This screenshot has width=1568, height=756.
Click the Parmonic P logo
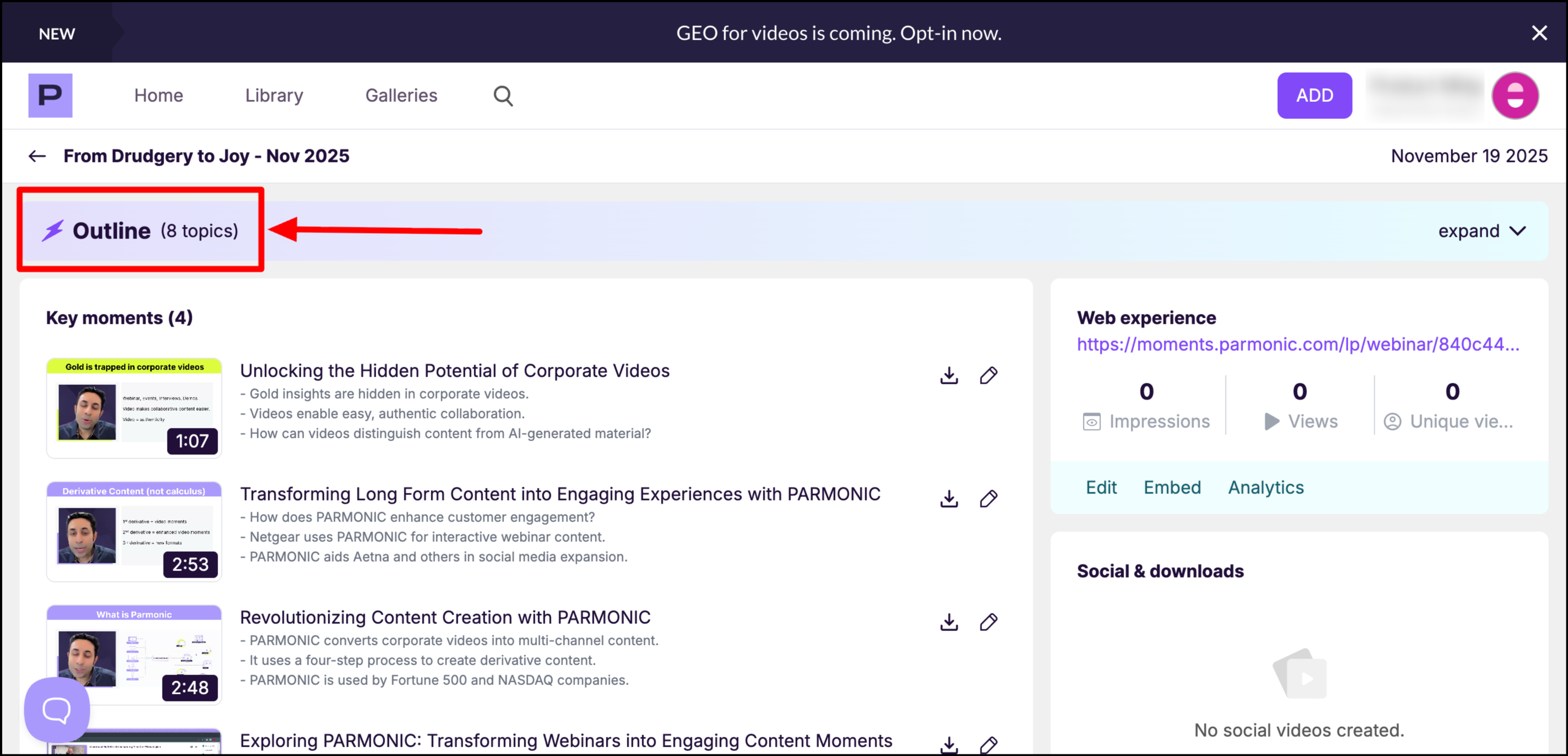50,96
